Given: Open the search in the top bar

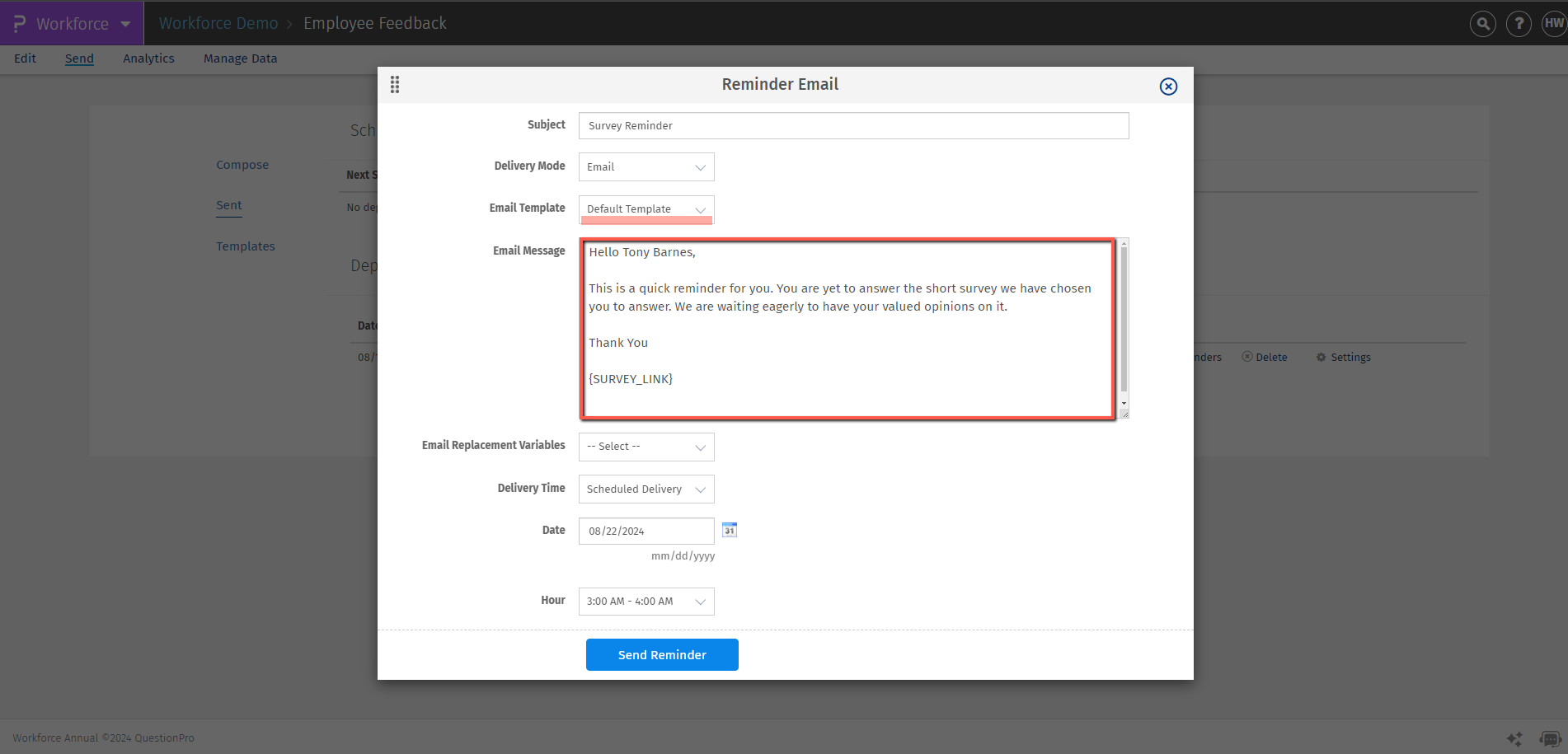Looking at the screenshot, I should click(1481, 23).
